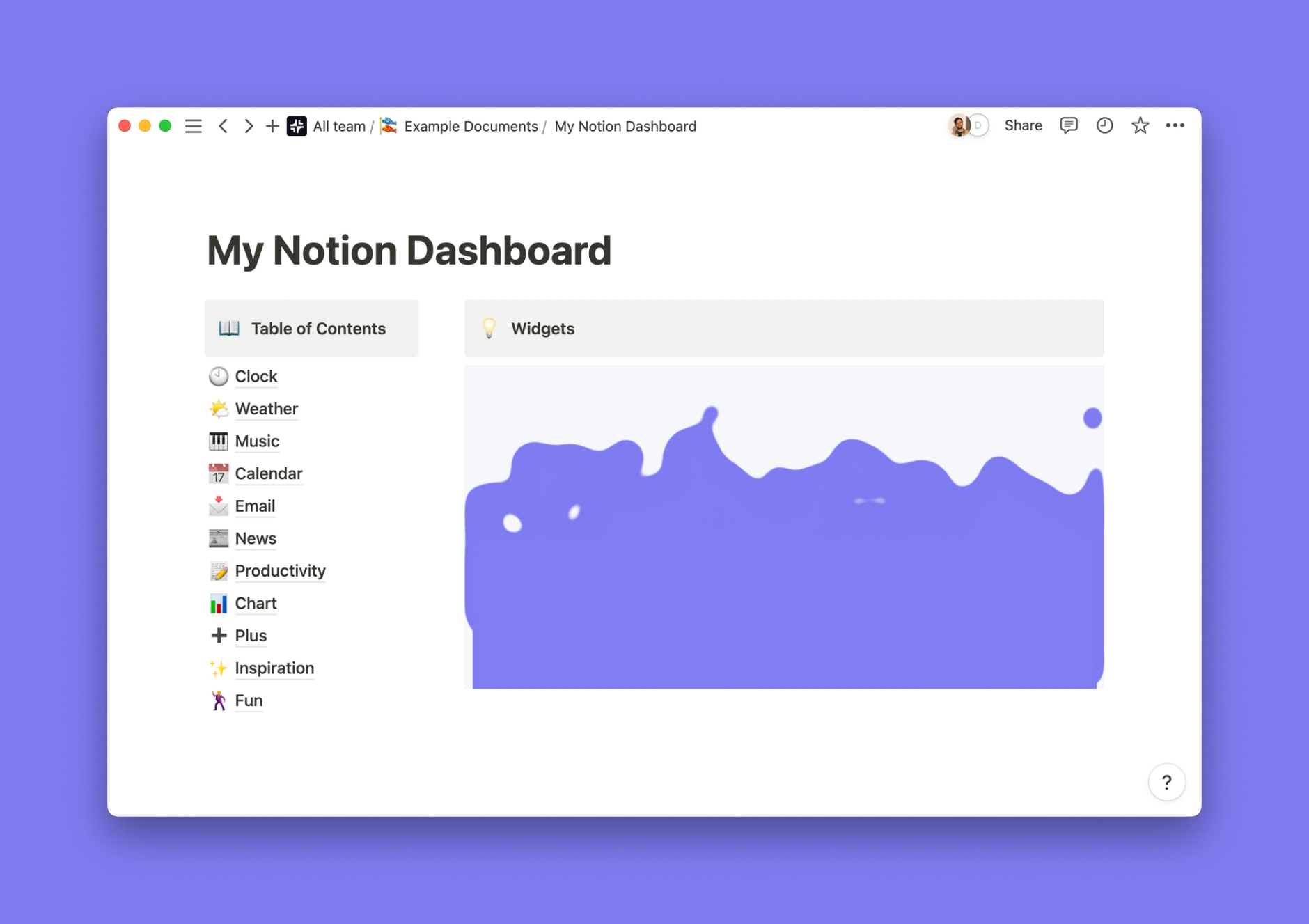The height and width of the screenshot is (924, 1309).
Task: Click the D guest avatar
Action: pyautogui.click(x=979, y=125)
